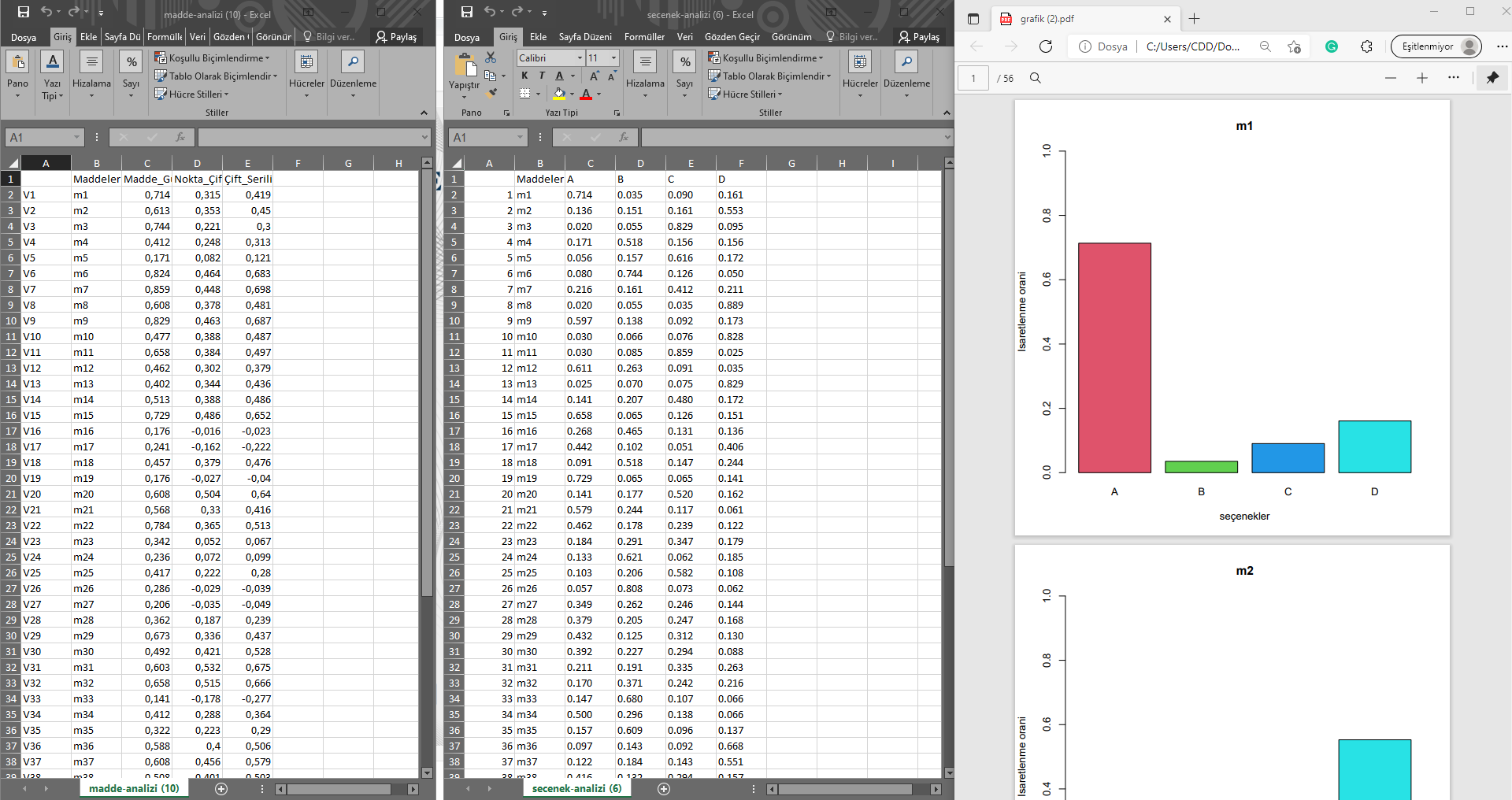The width and height of the screenshot is (1512, 800).
Task: Select cell containing m16 in madde-analizi
Action: pyautogui.click(x=96, y=431)
